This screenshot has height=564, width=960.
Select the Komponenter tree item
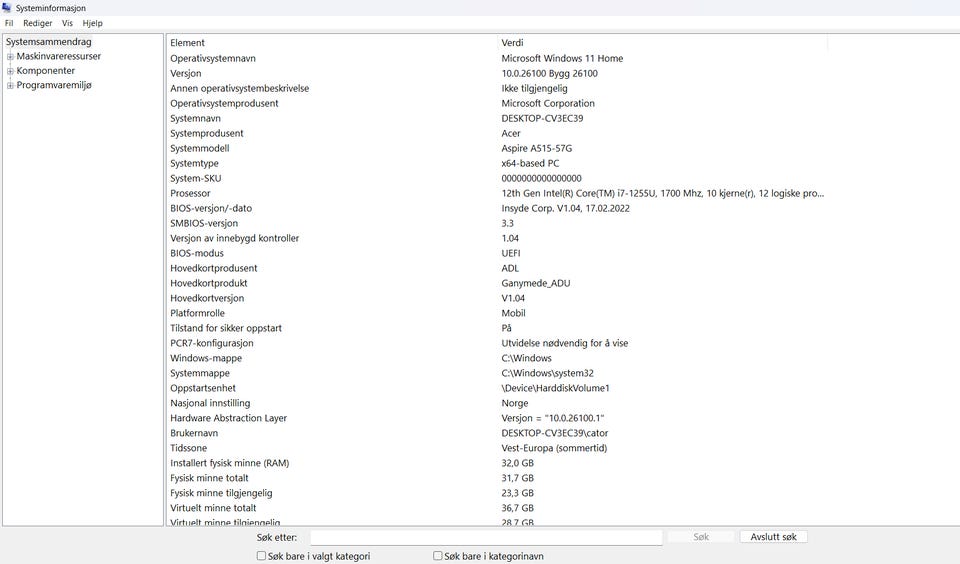point(46,71)
